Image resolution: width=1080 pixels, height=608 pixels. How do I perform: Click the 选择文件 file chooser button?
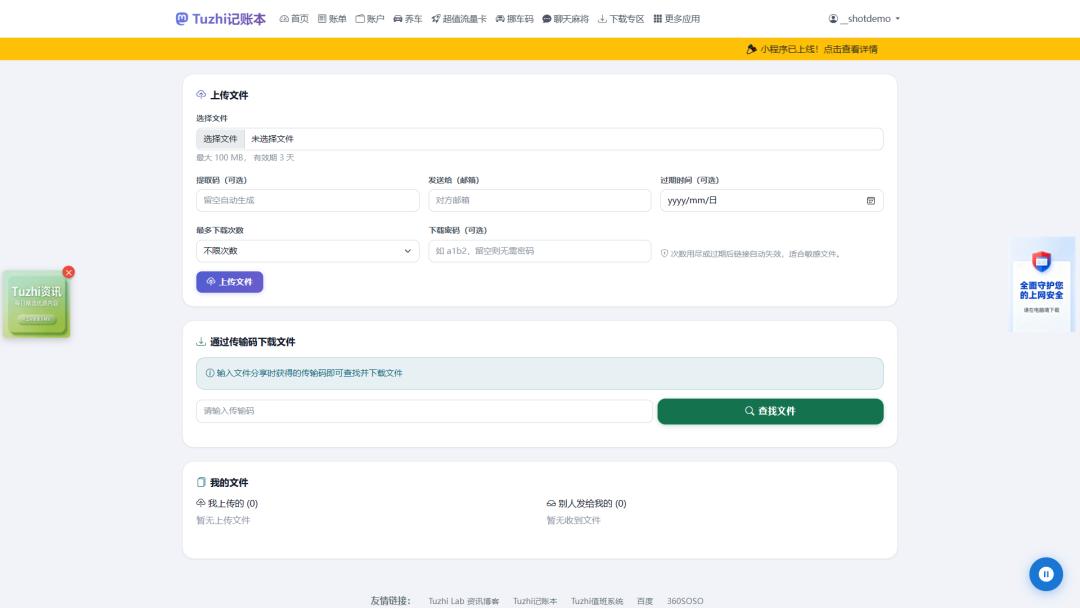[x=220, y=139]
